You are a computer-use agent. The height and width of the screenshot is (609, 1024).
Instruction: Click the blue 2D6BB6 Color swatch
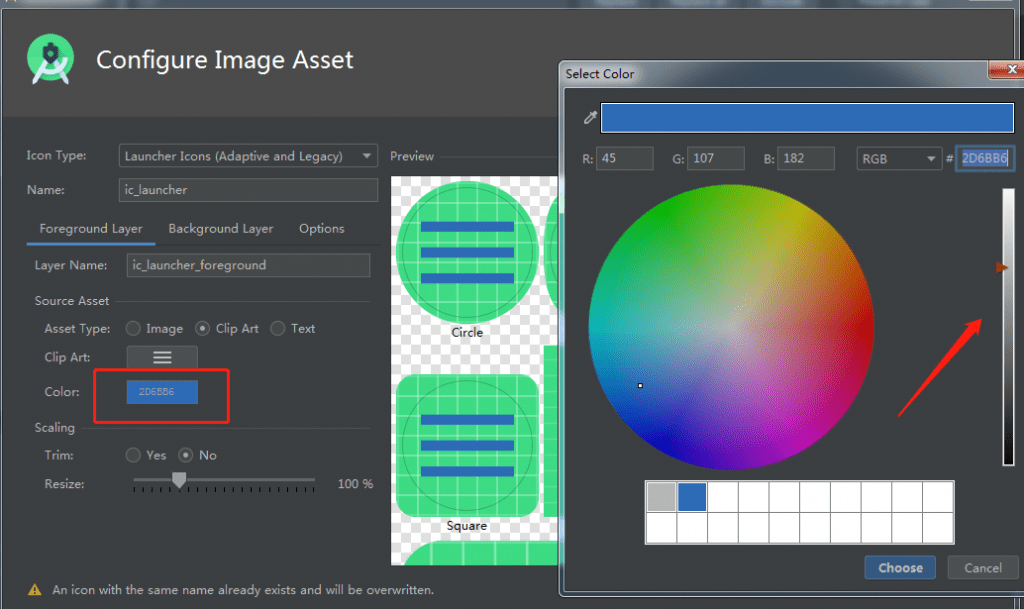point(162,392)
